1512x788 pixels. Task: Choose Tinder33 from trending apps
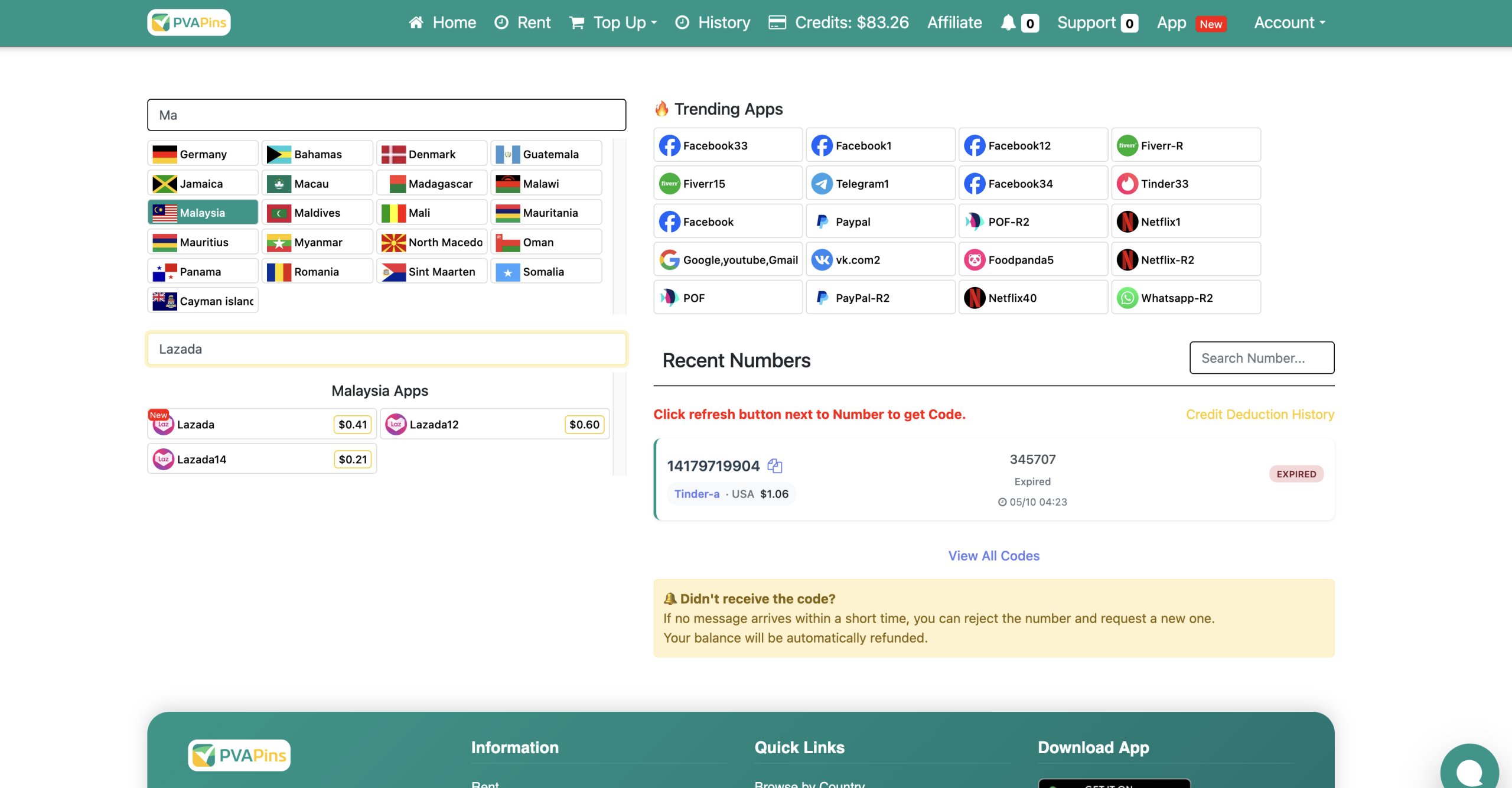(x=1185, y=184)
